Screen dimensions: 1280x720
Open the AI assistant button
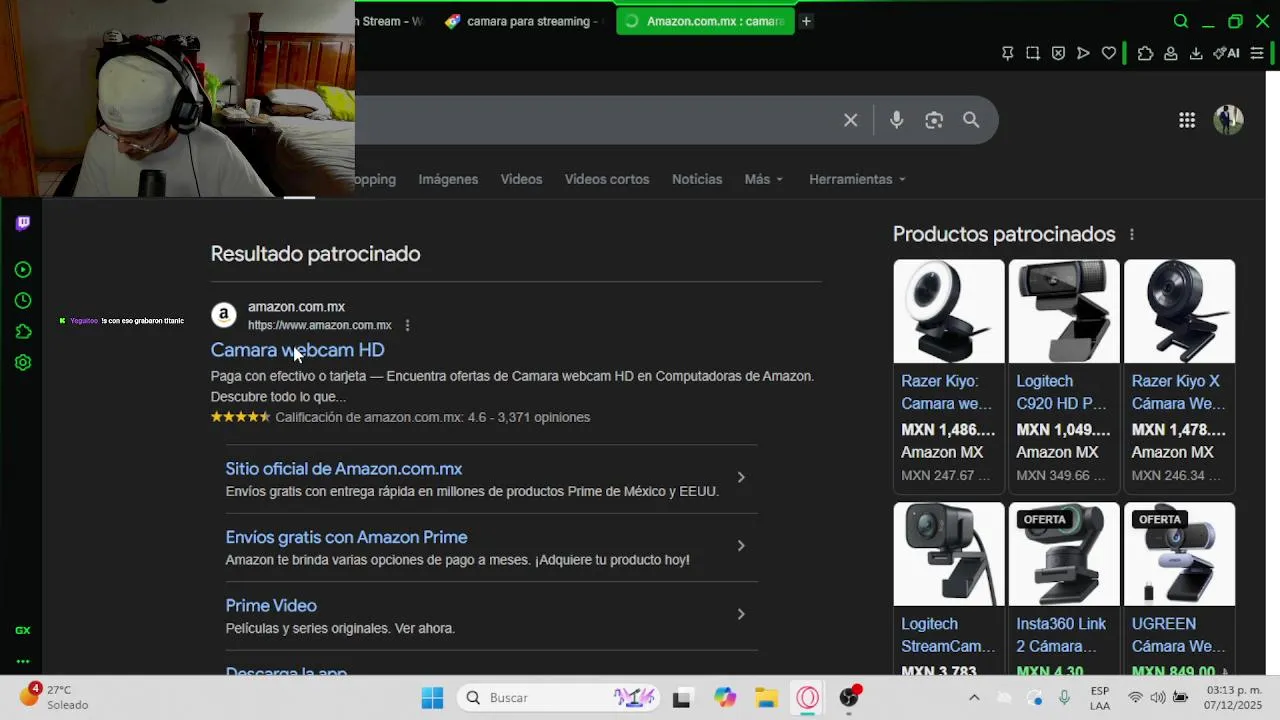point(1226,53)
